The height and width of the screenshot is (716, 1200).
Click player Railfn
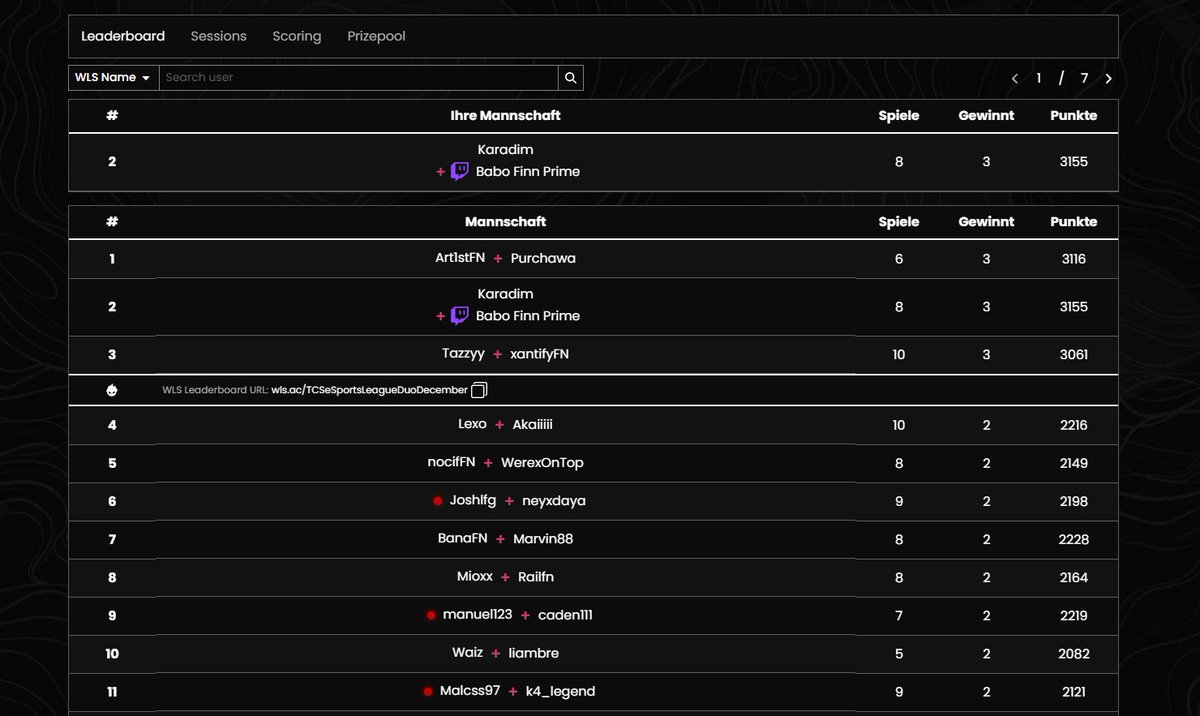click(536, 577)
